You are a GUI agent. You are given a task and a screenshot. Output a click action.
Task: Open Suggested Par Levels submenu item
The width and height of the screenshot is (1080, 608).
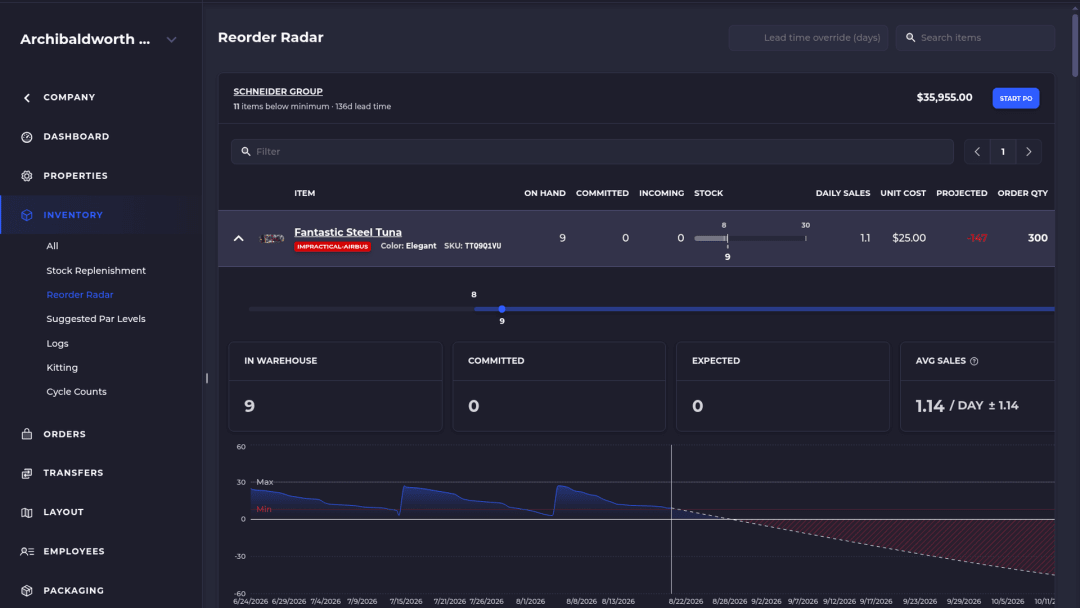click(x=96, y=319)
